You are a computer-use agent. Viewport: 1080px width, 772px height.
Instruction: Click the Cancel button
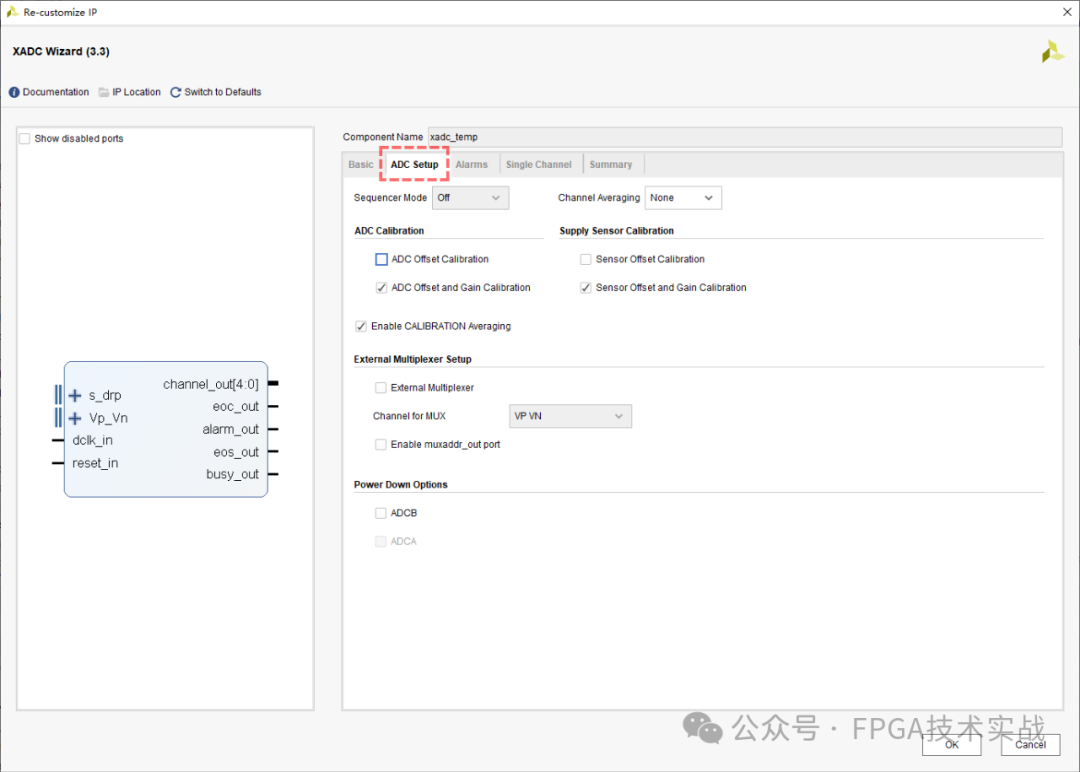(x=1030, y=744)
